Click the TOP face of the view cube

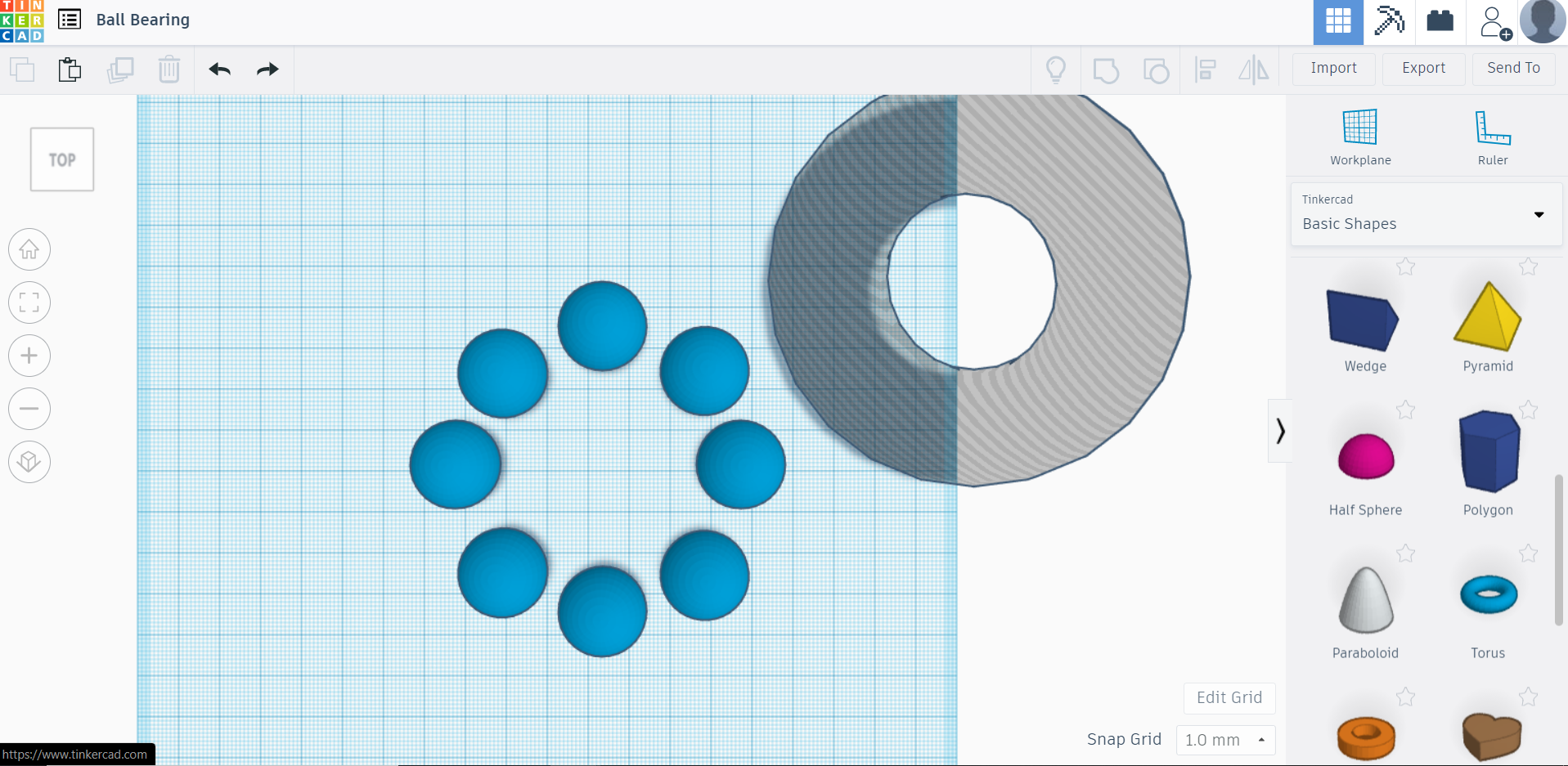pos(62,159)
